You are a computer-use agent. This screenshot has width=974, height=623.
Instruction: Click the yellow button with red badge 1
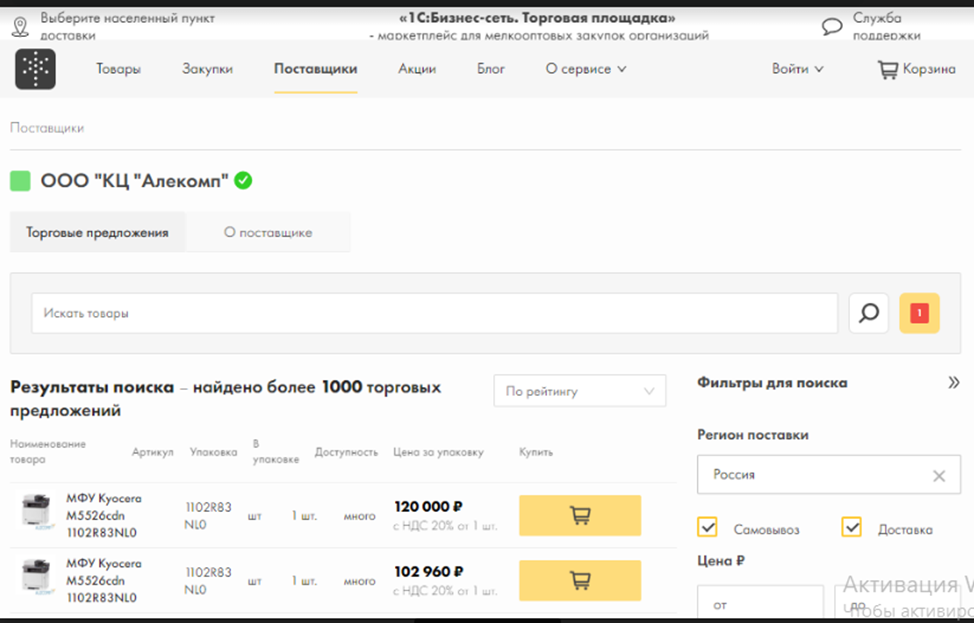pyautogui.click(x=919, y=313)
